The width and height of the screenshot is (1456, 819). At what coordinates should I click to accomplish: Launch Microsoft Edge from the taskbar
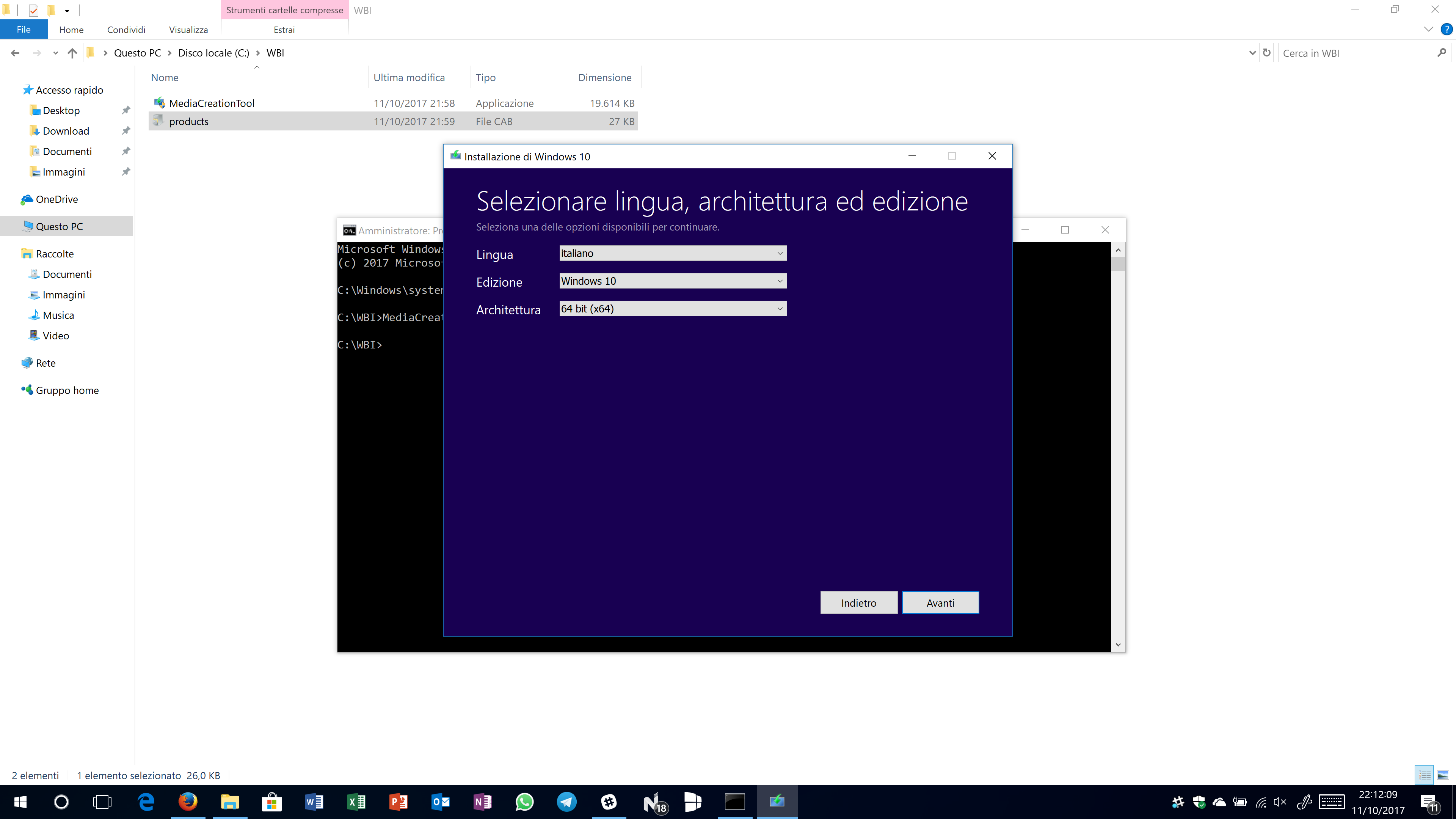(146, 802)
